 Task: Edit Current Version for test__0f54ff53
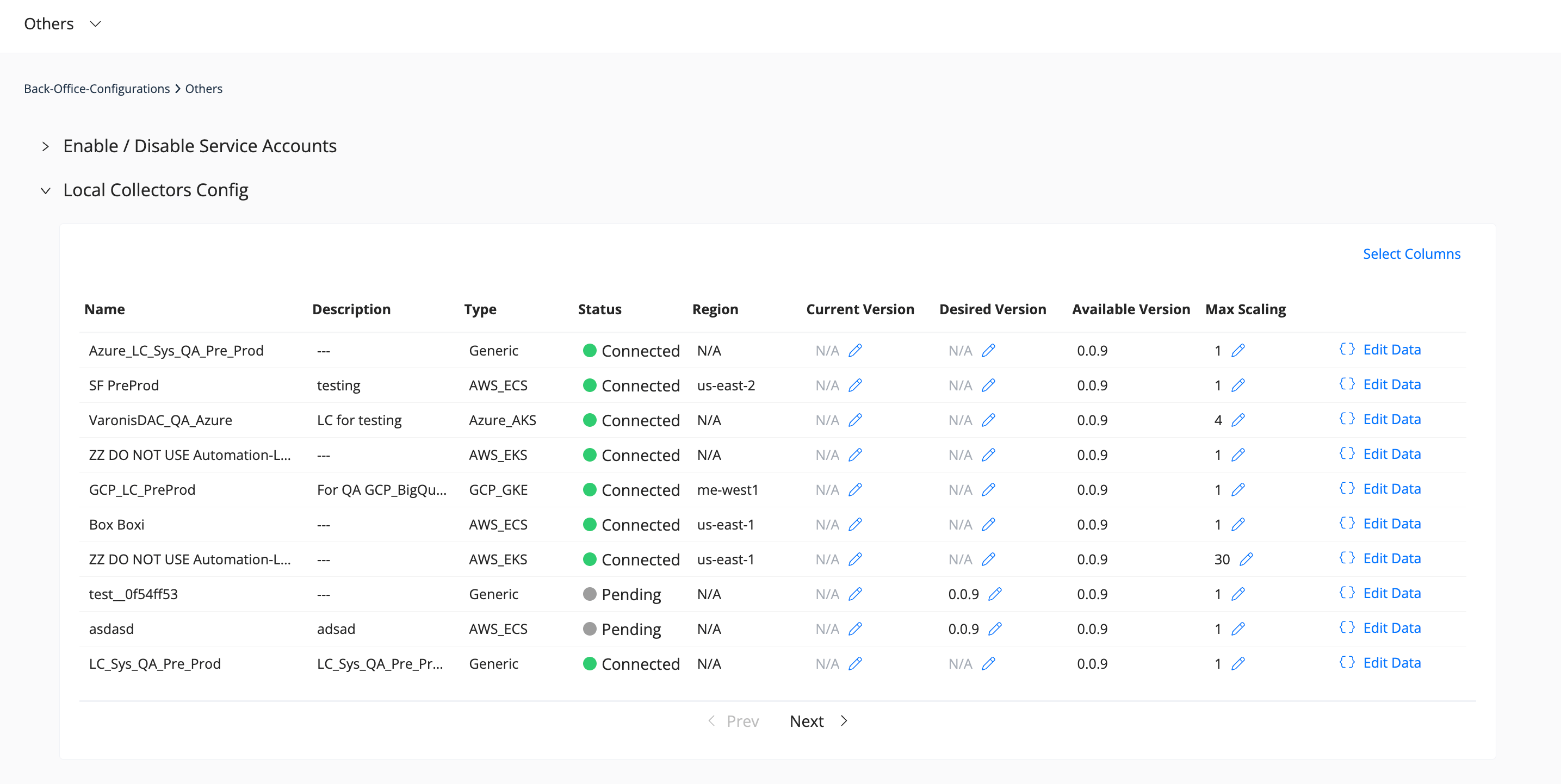[x=855, y=594]
